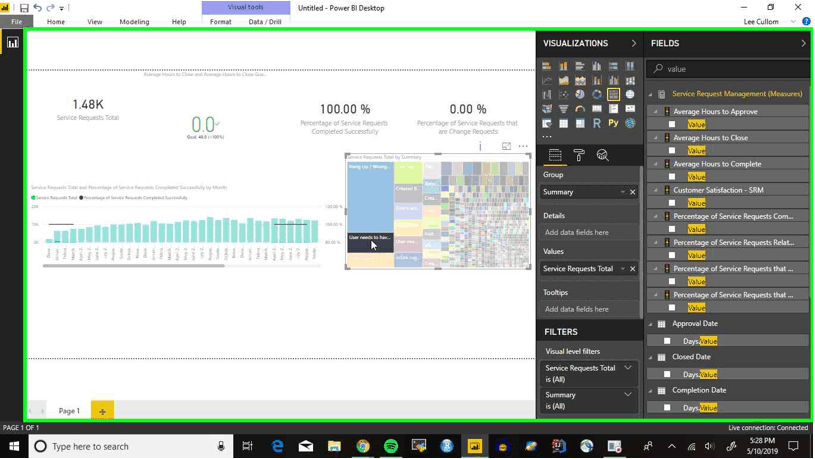Remove Summary field from Group well
The height and width of the screenshot is (459, 815).
633,192
